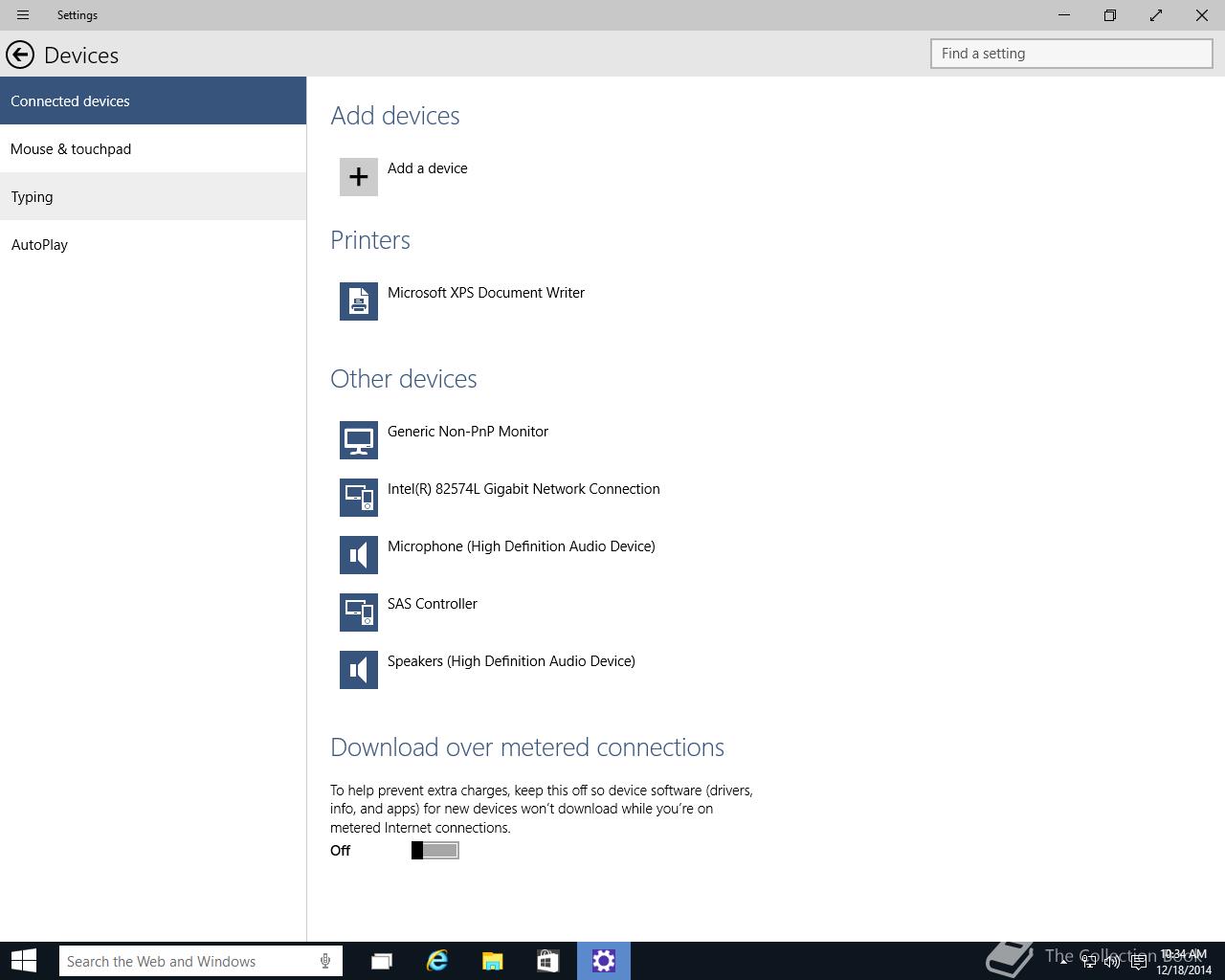The width and height of the screenshot is (1225, 980).
Task: Select the SAS Controller text
Action: coord(433,604)
